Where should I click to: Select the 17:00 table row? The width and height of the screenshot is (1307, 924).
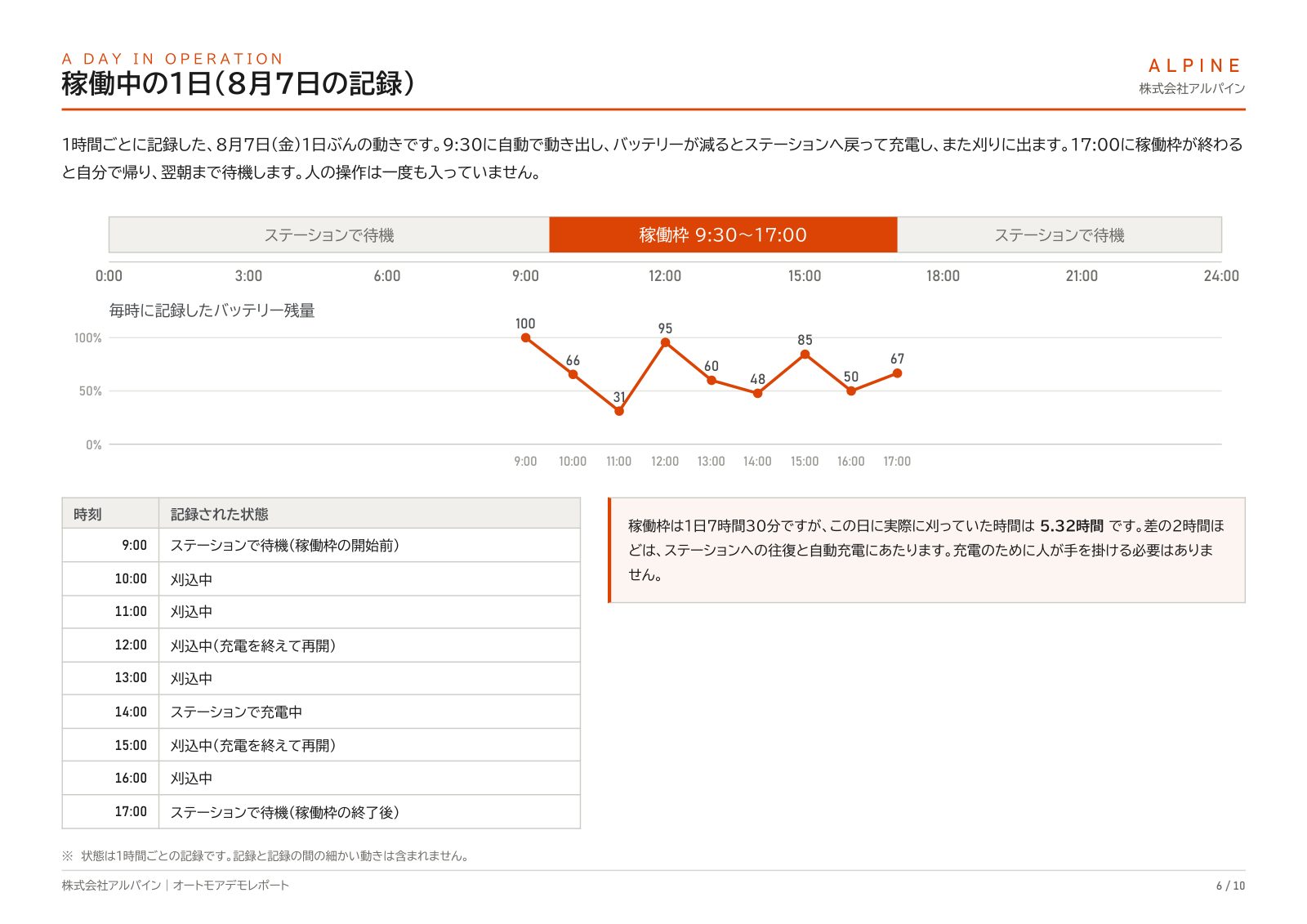click(321, 812)
